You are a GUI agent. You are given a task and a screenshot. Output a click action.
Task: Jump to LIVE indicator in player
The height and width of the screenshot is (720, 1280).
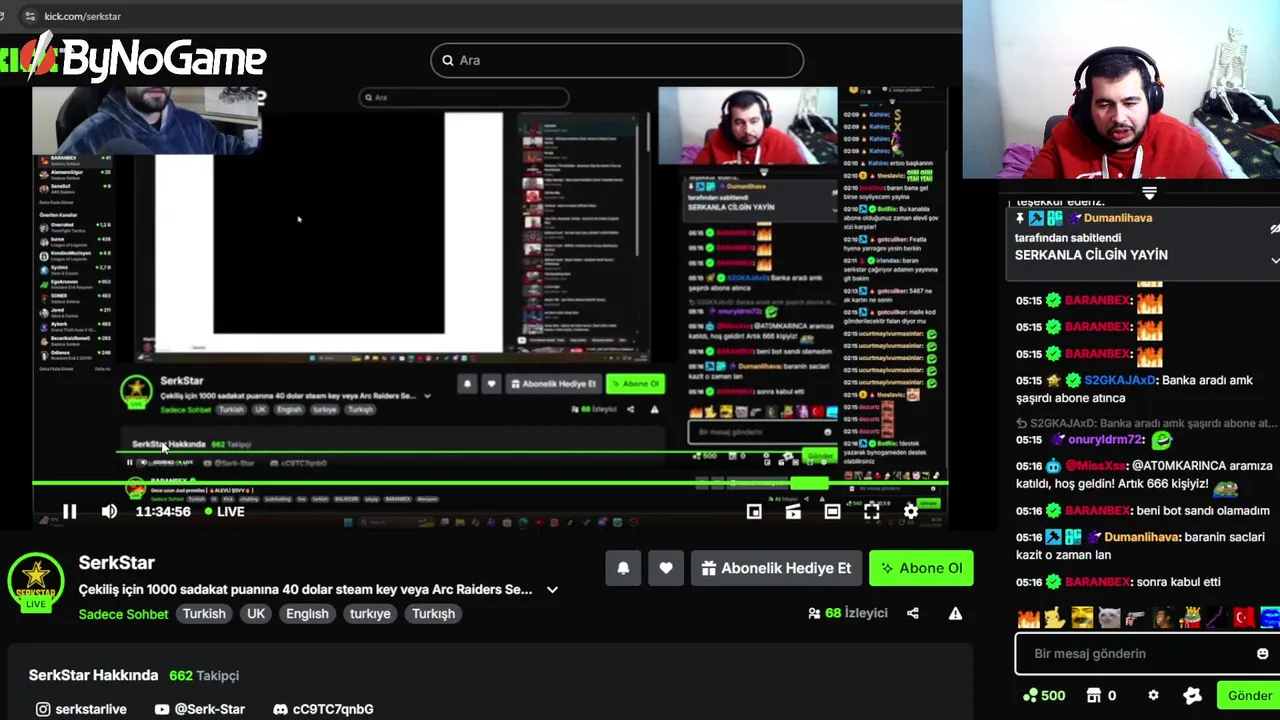point(224,511)
